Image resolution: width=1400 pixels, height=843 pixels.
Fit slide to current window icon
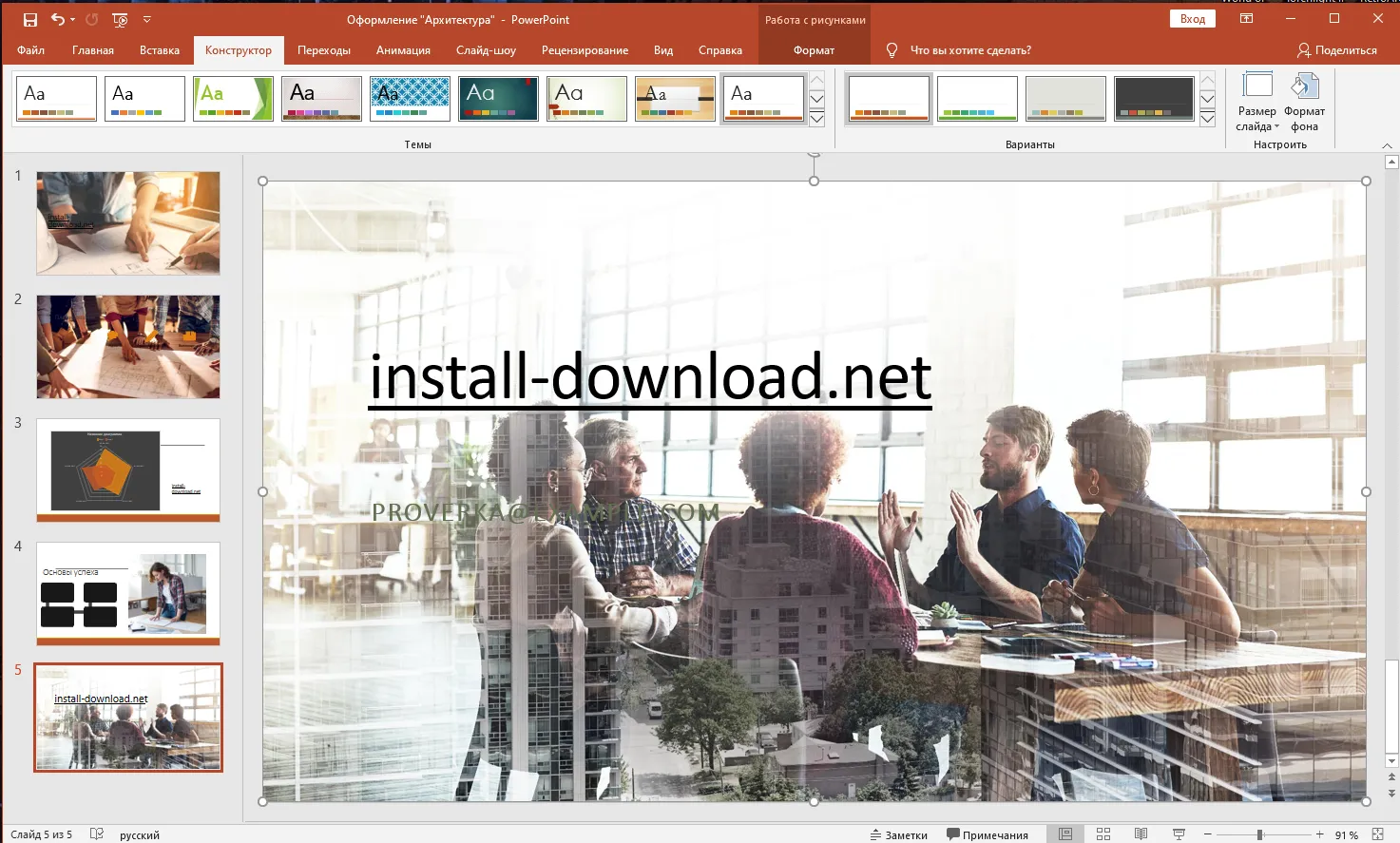pos(1377,834)
